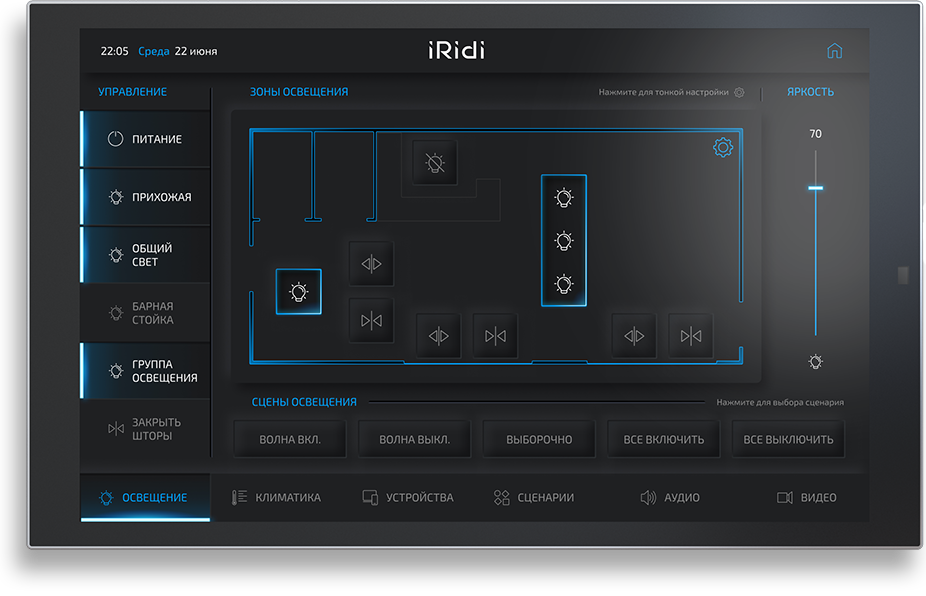Open the home screen icon
926x596 pixels.
(x=834, y=51)
